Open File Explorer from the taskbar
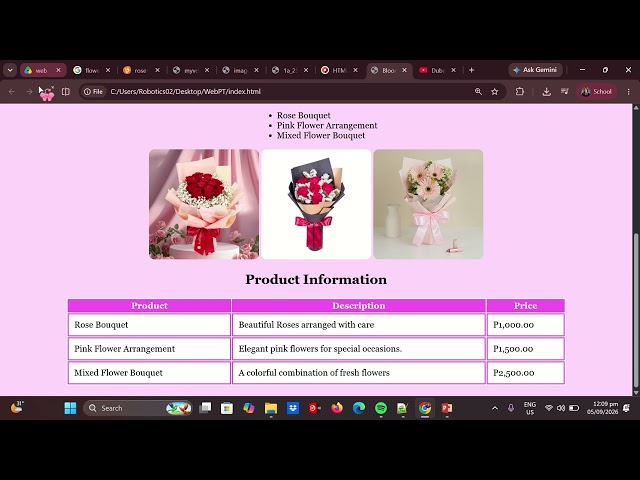Viewport: 640px width, 480px height. tap(271, 408)
